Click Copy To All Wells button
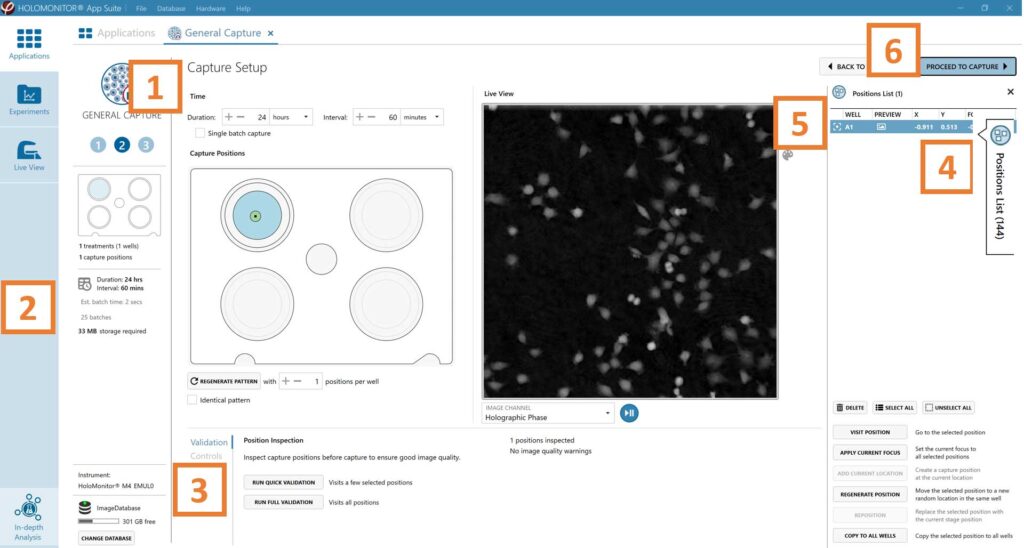 (870, 536)
